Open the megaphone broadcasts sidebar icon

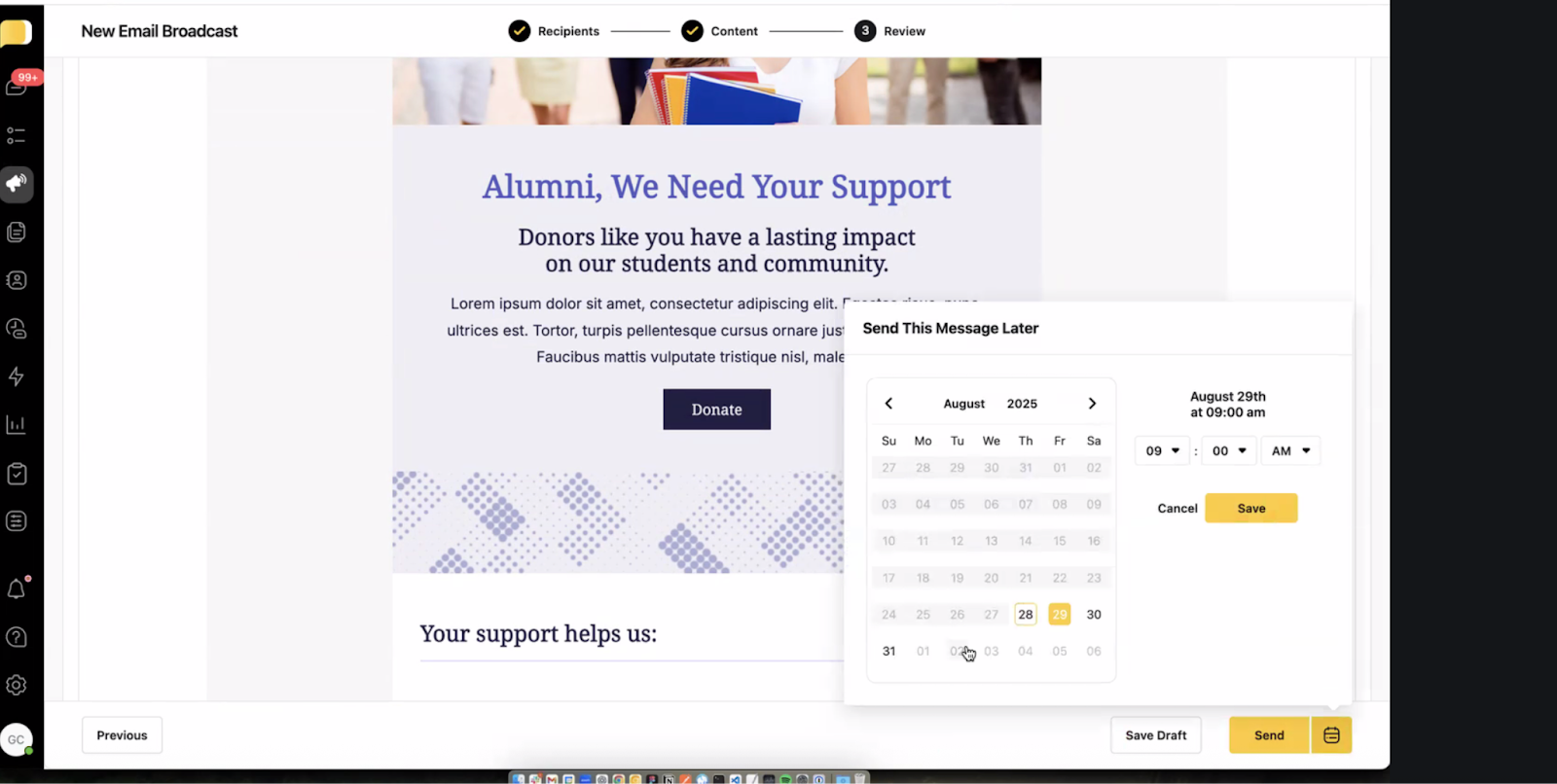click(17, 184)
